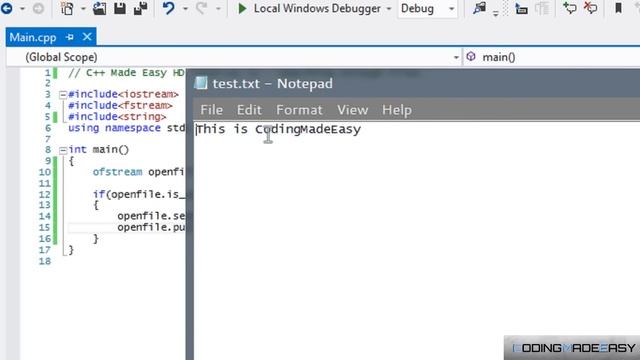Open the Global Scope dropdown

[x=234, y=57]
